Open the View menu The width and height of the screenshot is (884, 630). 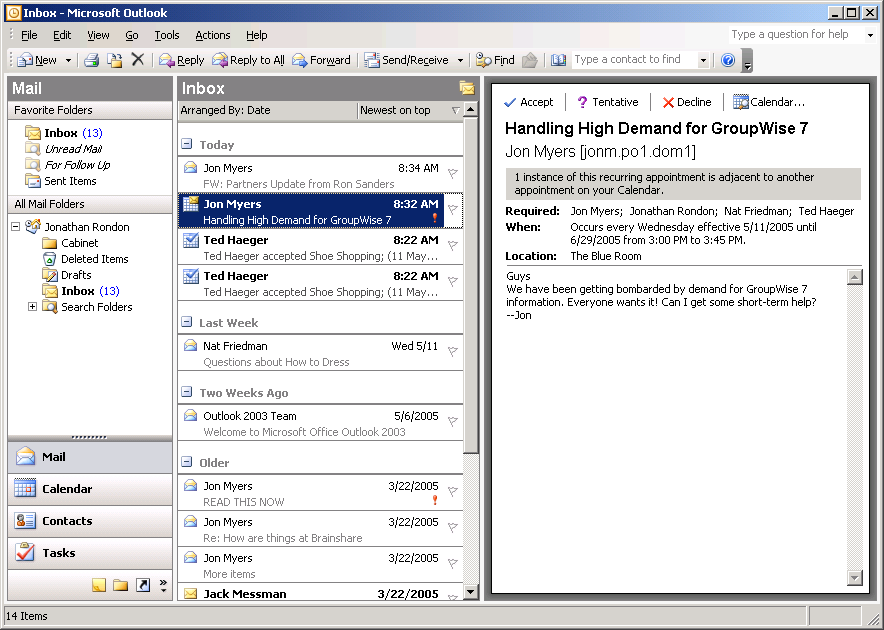98,35
